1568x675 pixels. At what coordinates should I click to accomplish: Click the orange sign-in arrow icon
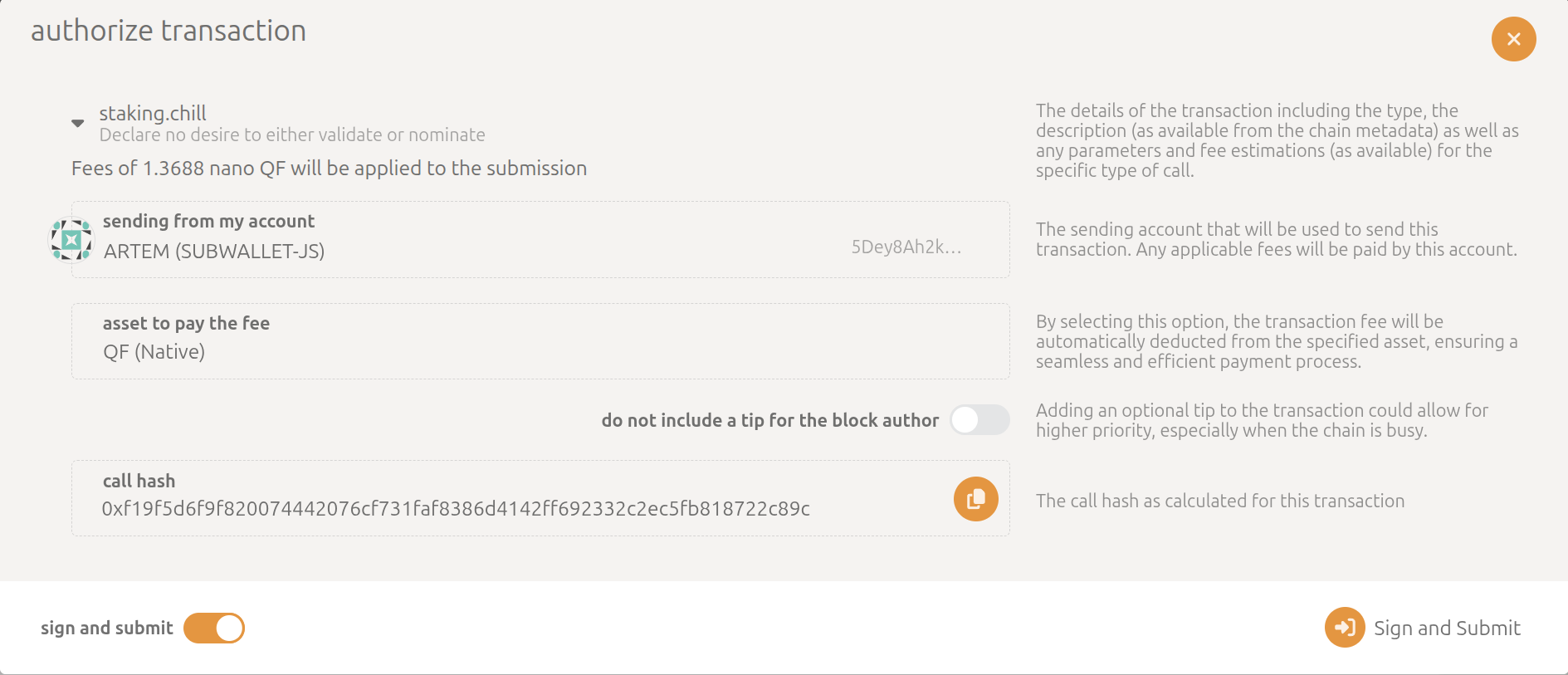pos(1345,628)
